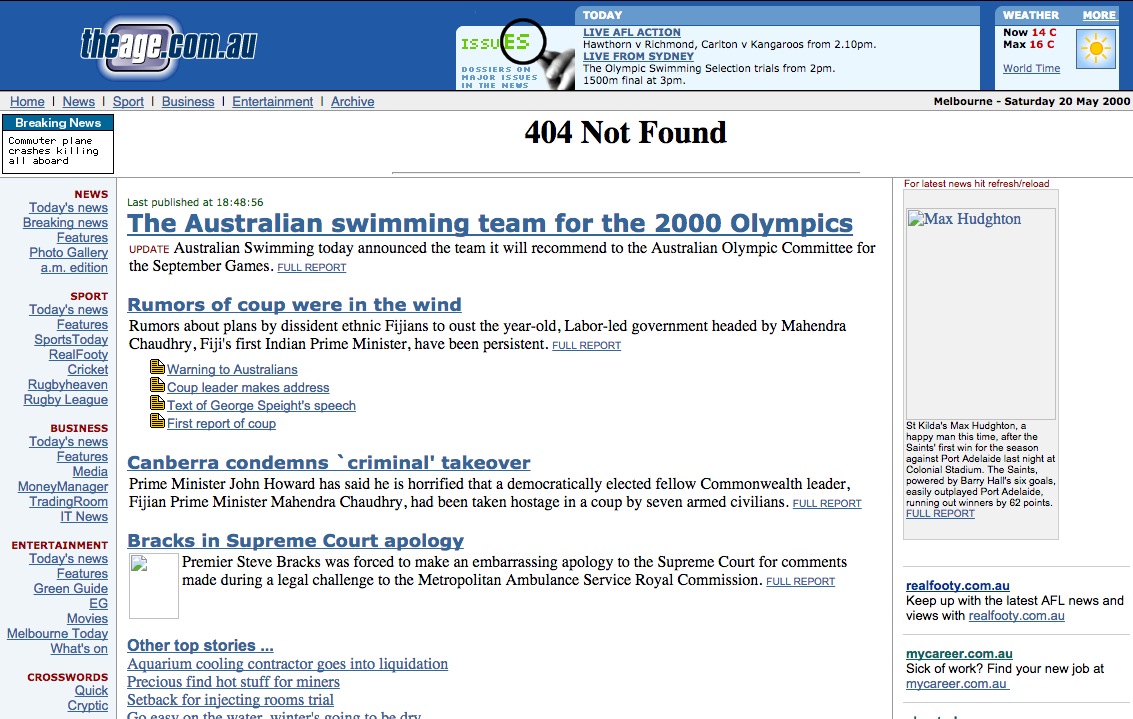This screenshot has height=719, width=1133.
Task: Open LIVE FROM SYDNEY link
Action: [x=638, y=56]
